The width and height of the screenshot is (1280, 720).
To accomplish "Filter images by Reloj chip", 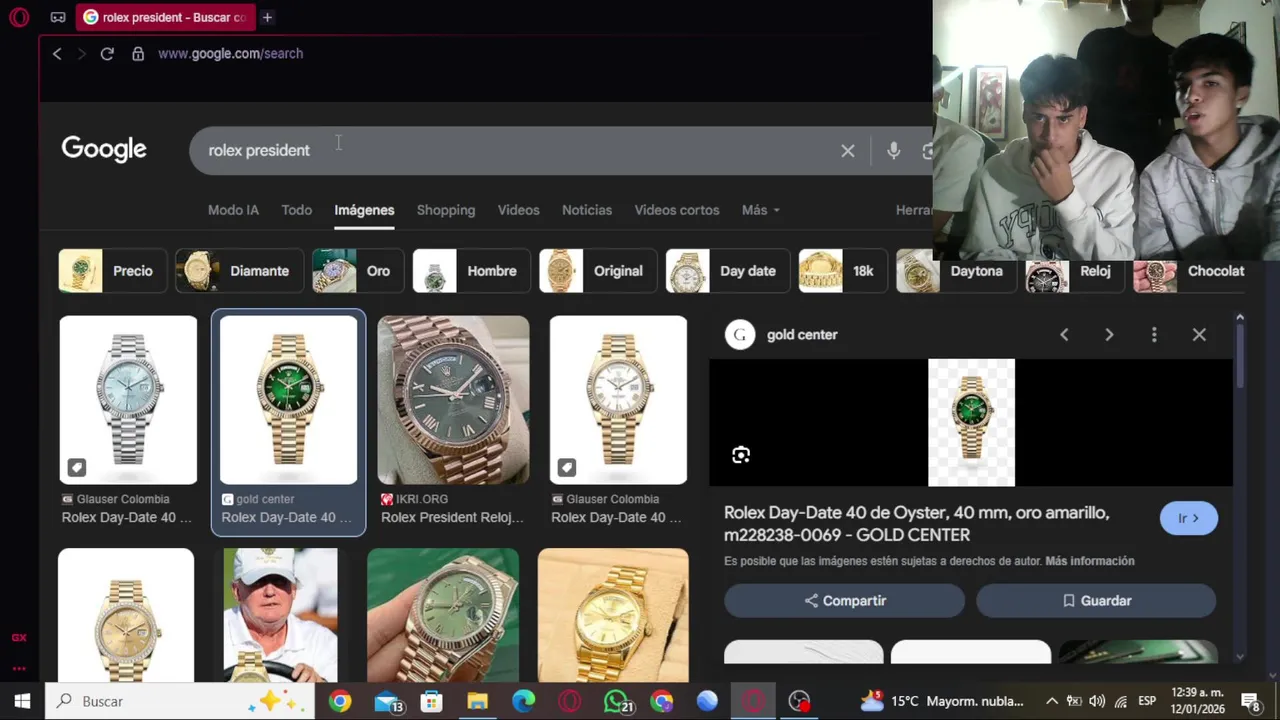I will (1074, 271).
